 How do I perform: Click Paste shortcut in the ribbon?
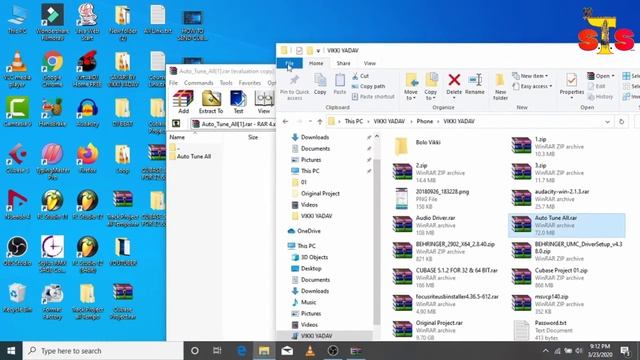[373, 97]
